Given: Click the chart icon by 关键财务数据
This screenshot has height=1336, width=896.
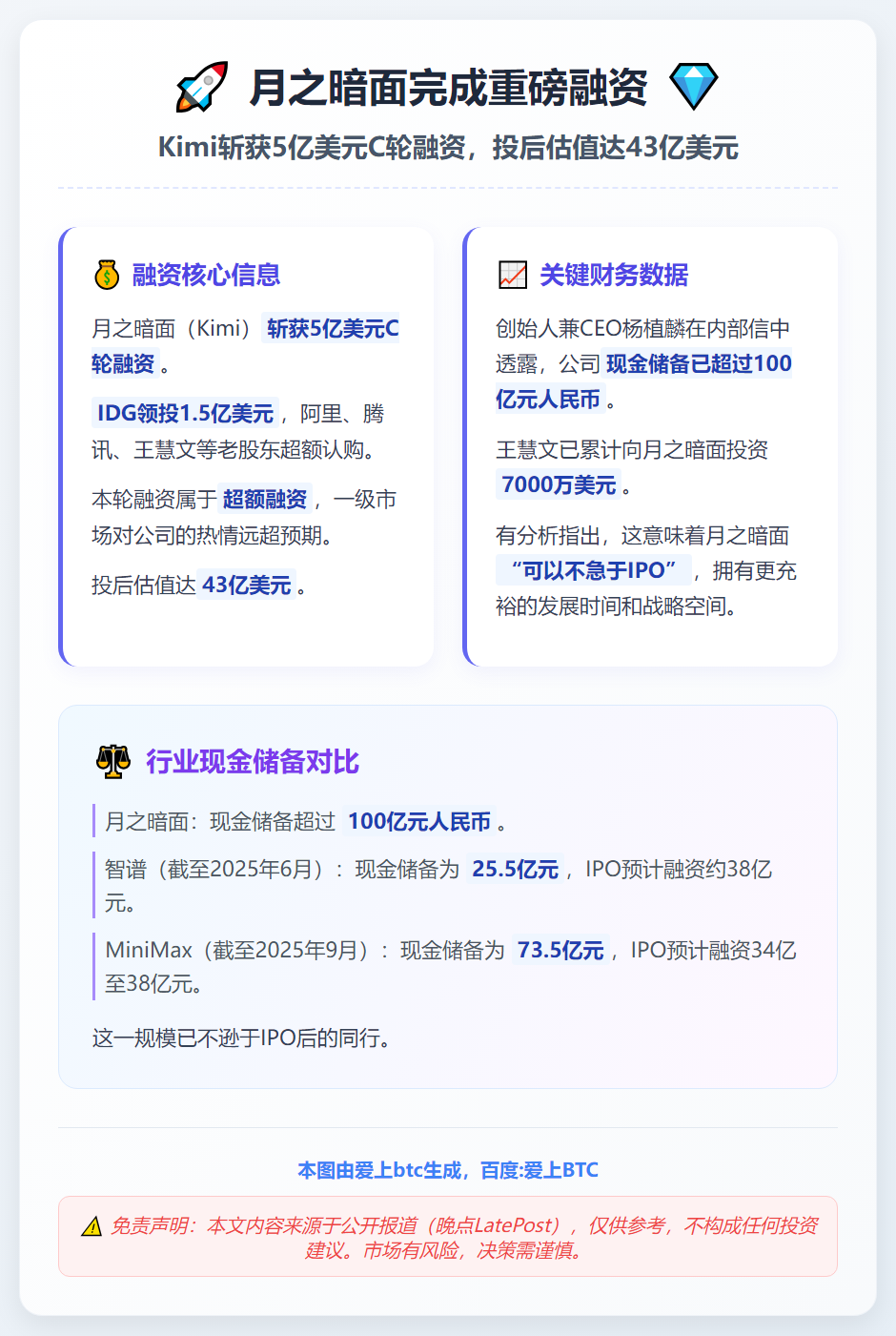Looking at the screenshot, I should [513, 275].
